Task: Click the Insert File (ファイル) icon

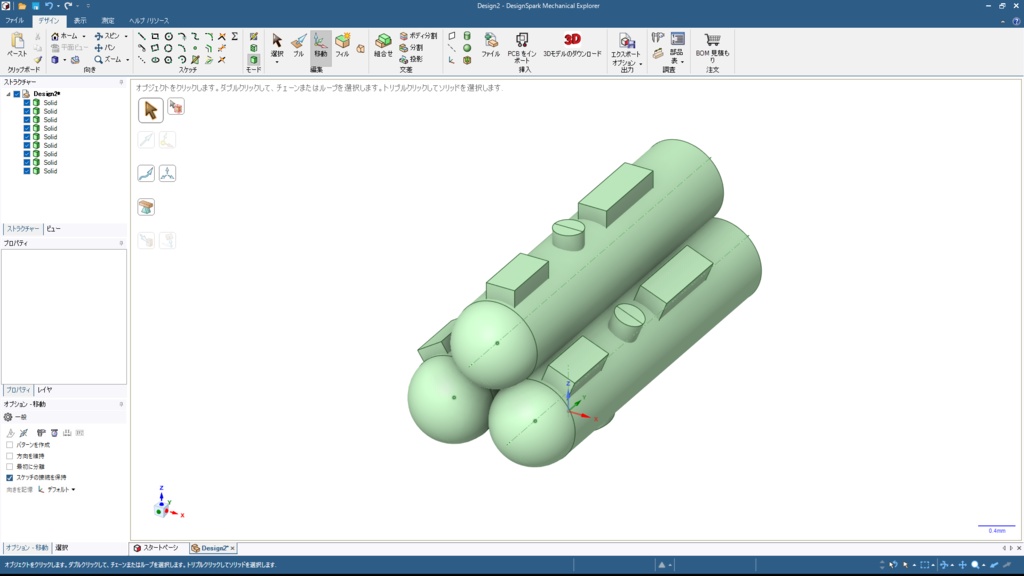Action: [x=490, y=45]
